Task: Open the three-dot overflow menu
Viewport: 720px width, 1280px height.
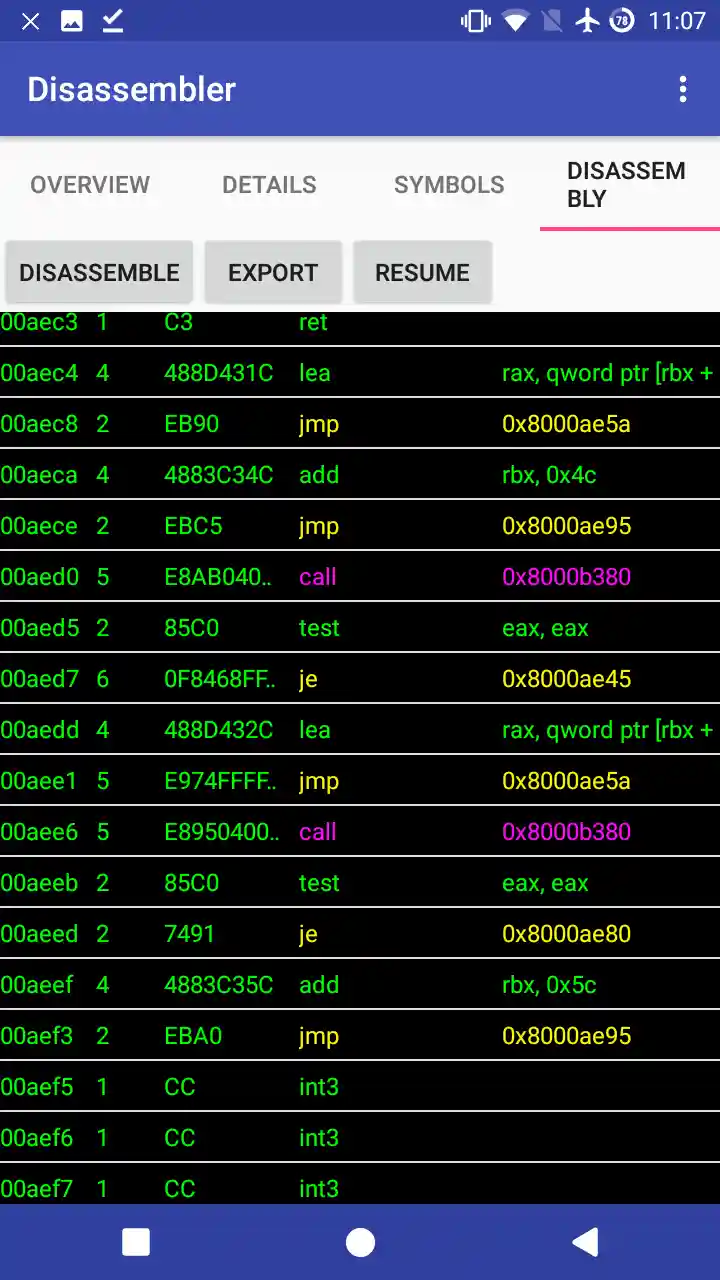Action: coord(683,89)
